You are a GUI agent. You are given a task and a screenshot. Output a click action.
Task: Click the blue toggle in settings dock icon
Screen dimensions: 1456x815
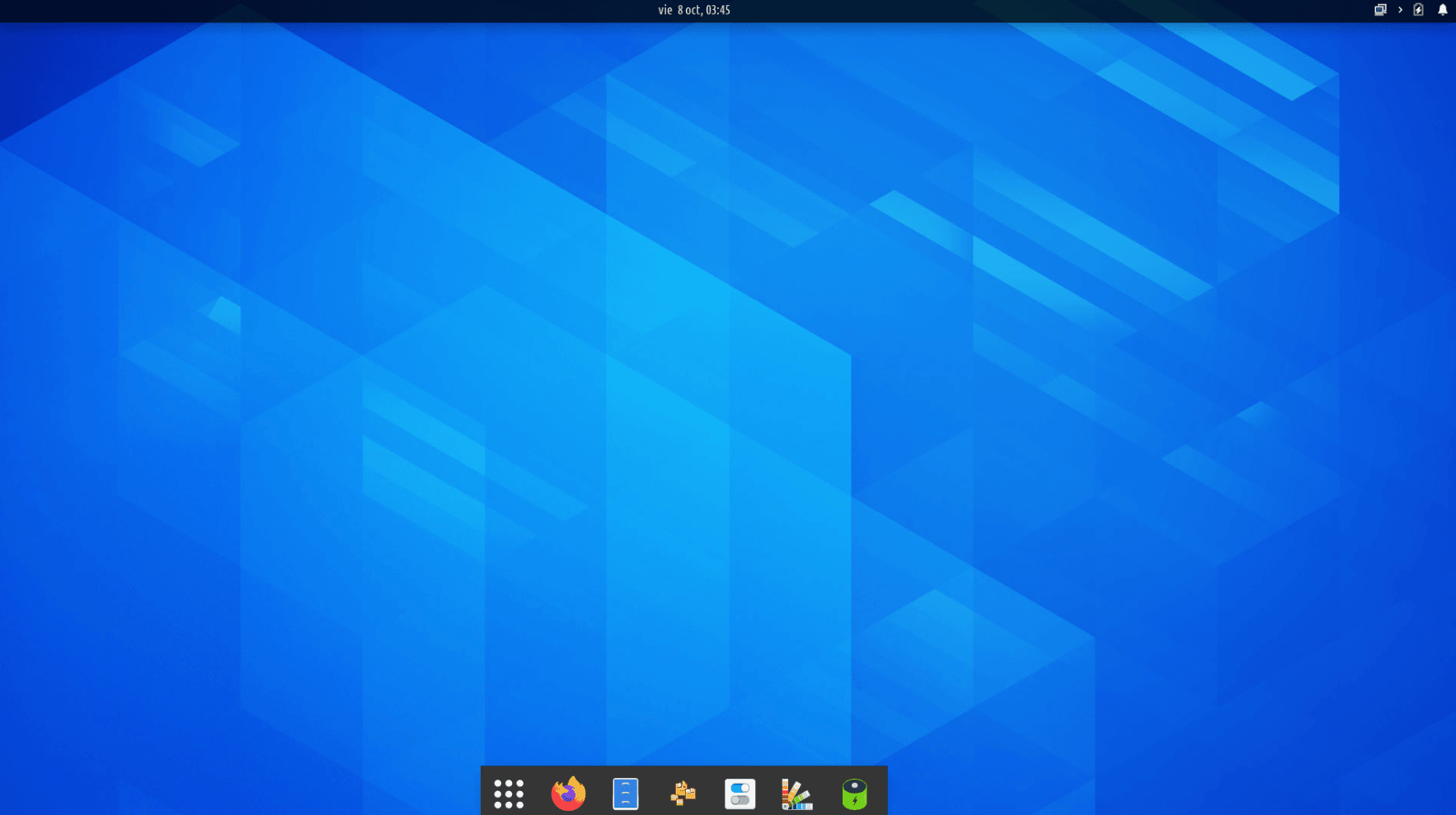click(740, 788)
